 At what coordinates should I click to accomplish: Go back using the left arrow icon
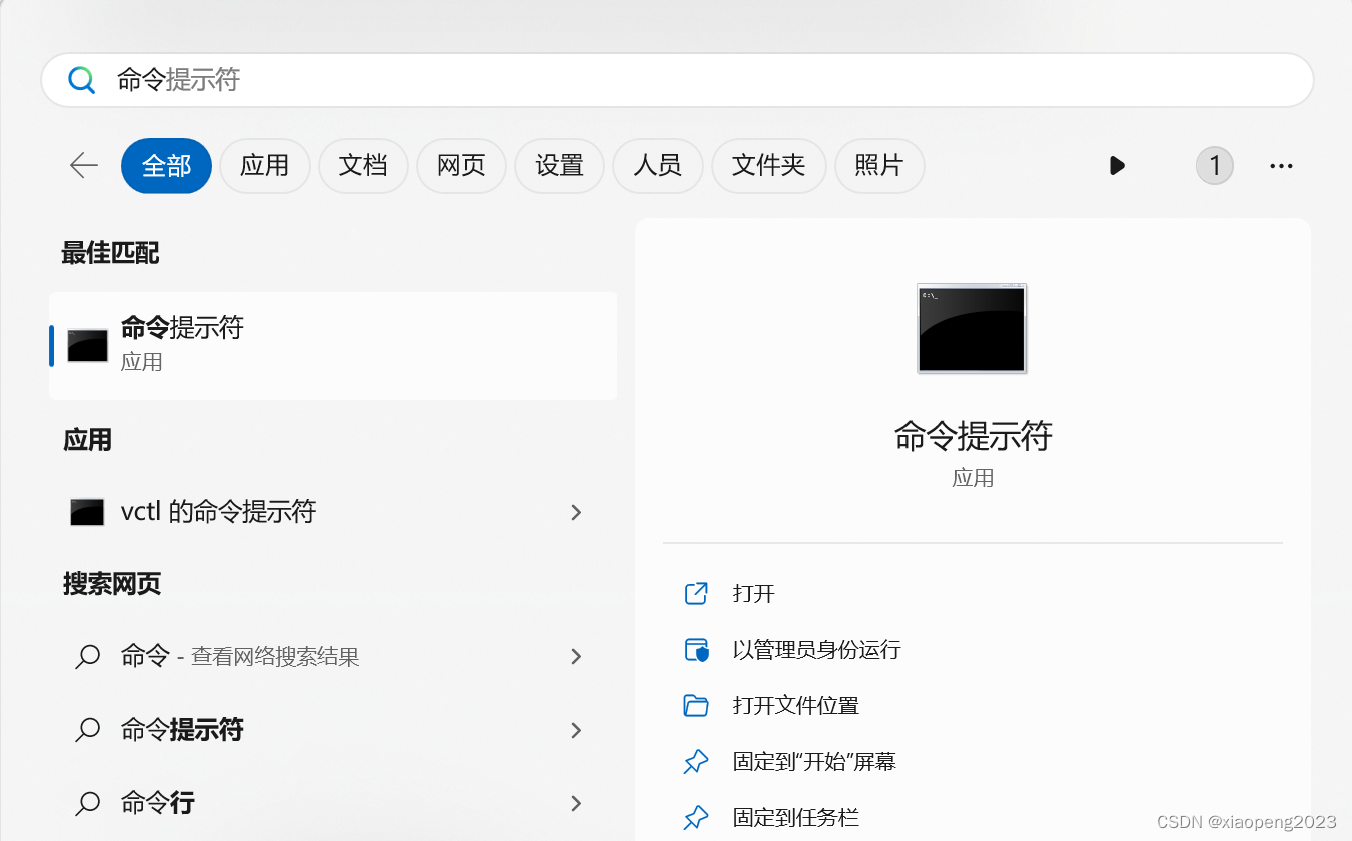pos(84,165)
